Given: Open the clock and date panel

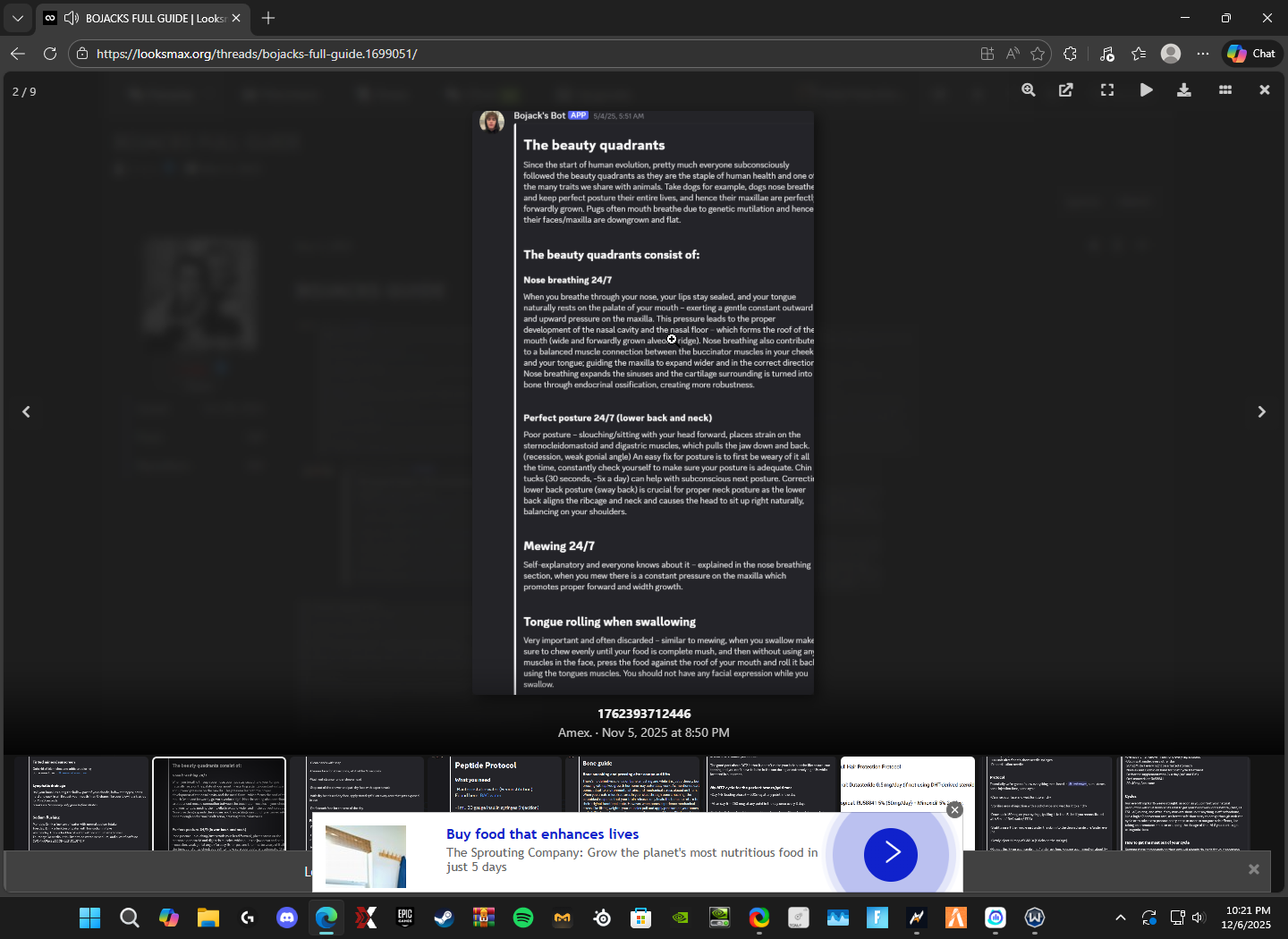Looking at the screenshot, I should pos(1247,918).
